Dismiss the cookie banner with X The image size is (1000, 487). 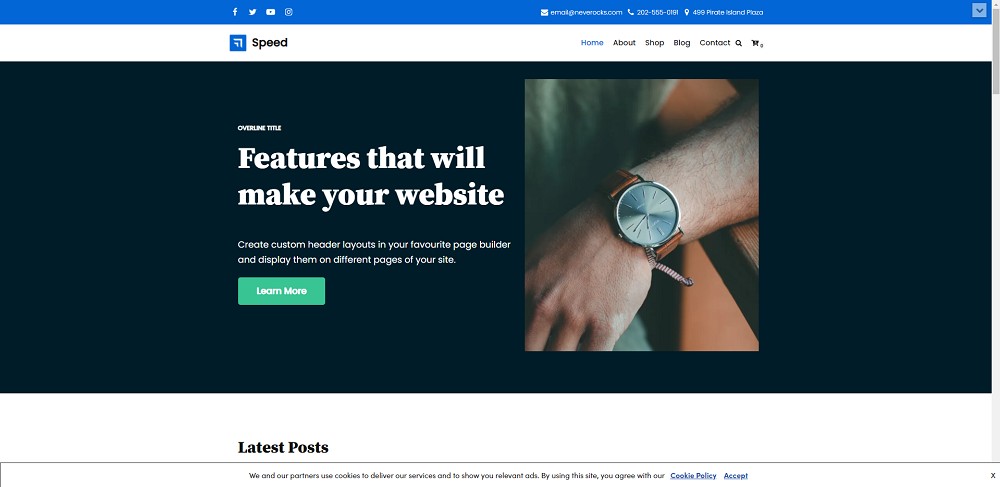pyautogui.click(x=991, y=476)
